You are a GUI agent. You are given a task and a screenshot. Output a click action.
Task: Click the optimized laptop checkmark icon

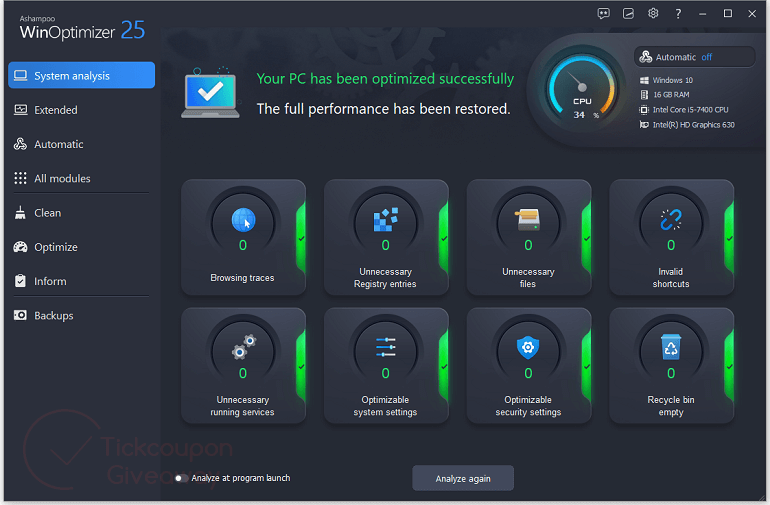[211, 93]
